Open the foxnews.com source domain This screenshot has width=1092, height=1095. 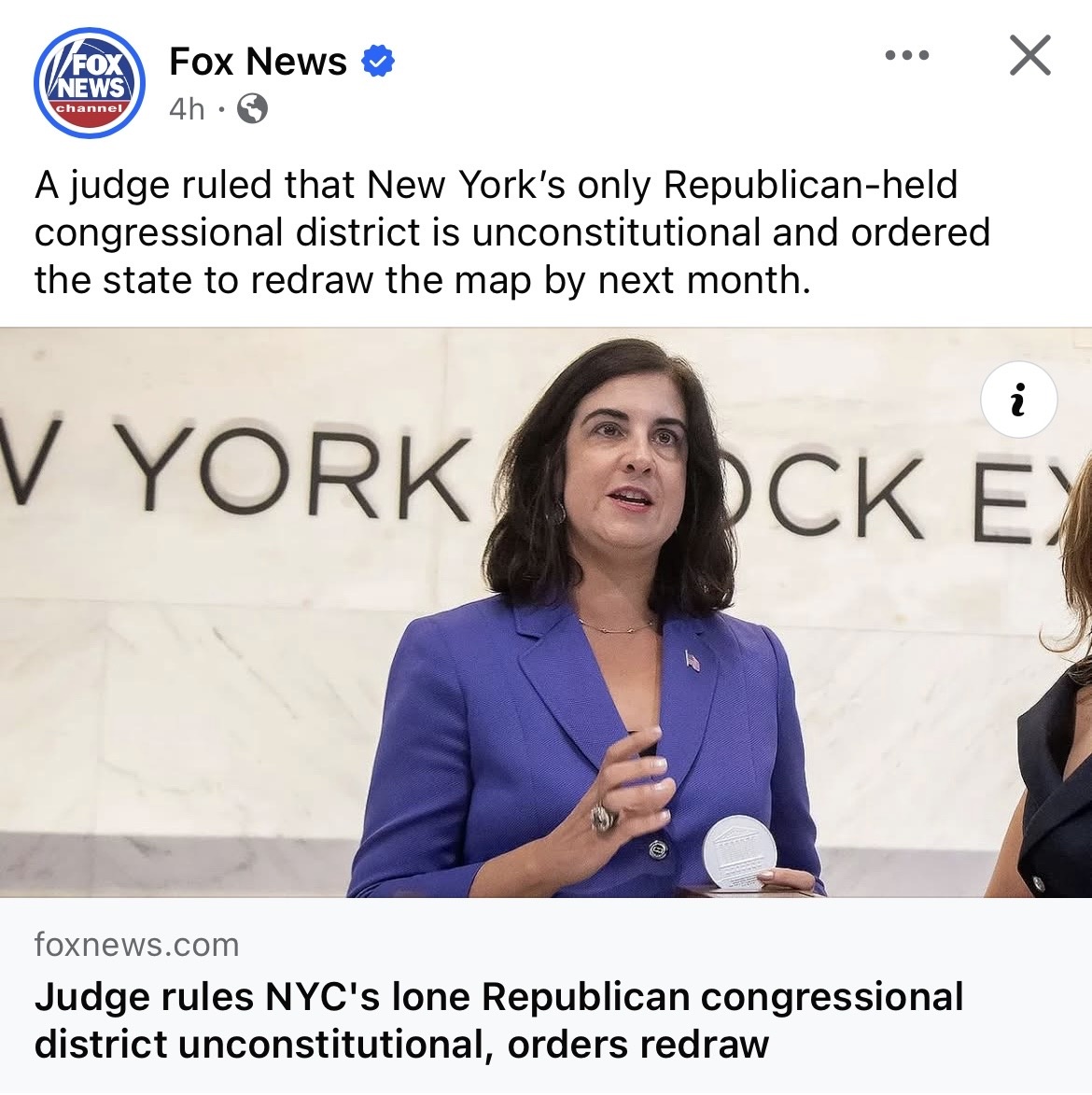pos(137,945)
